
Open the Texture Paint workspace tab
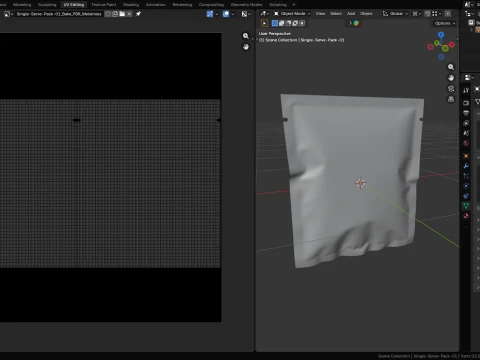pos(103,5)
